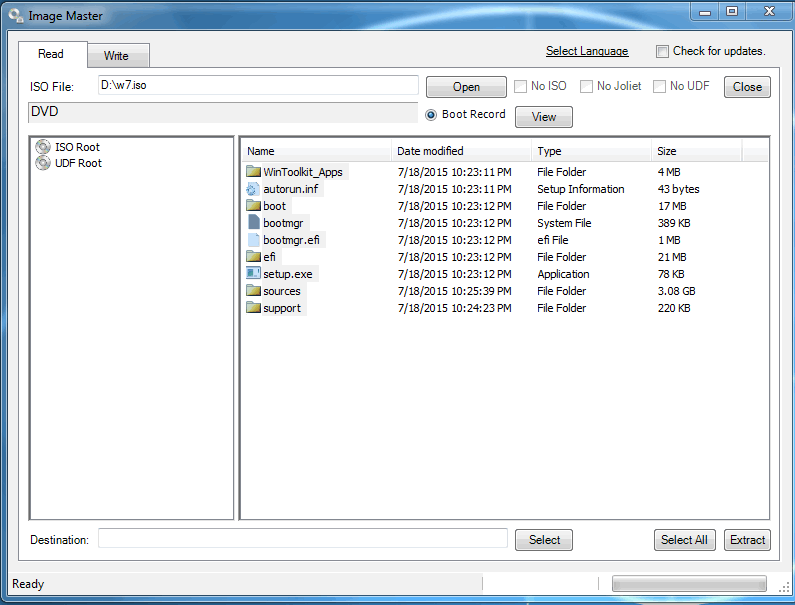This screenshot has width=795, height=605.
Task: Switch to the Read tab
Action: [x=51, y=54]
